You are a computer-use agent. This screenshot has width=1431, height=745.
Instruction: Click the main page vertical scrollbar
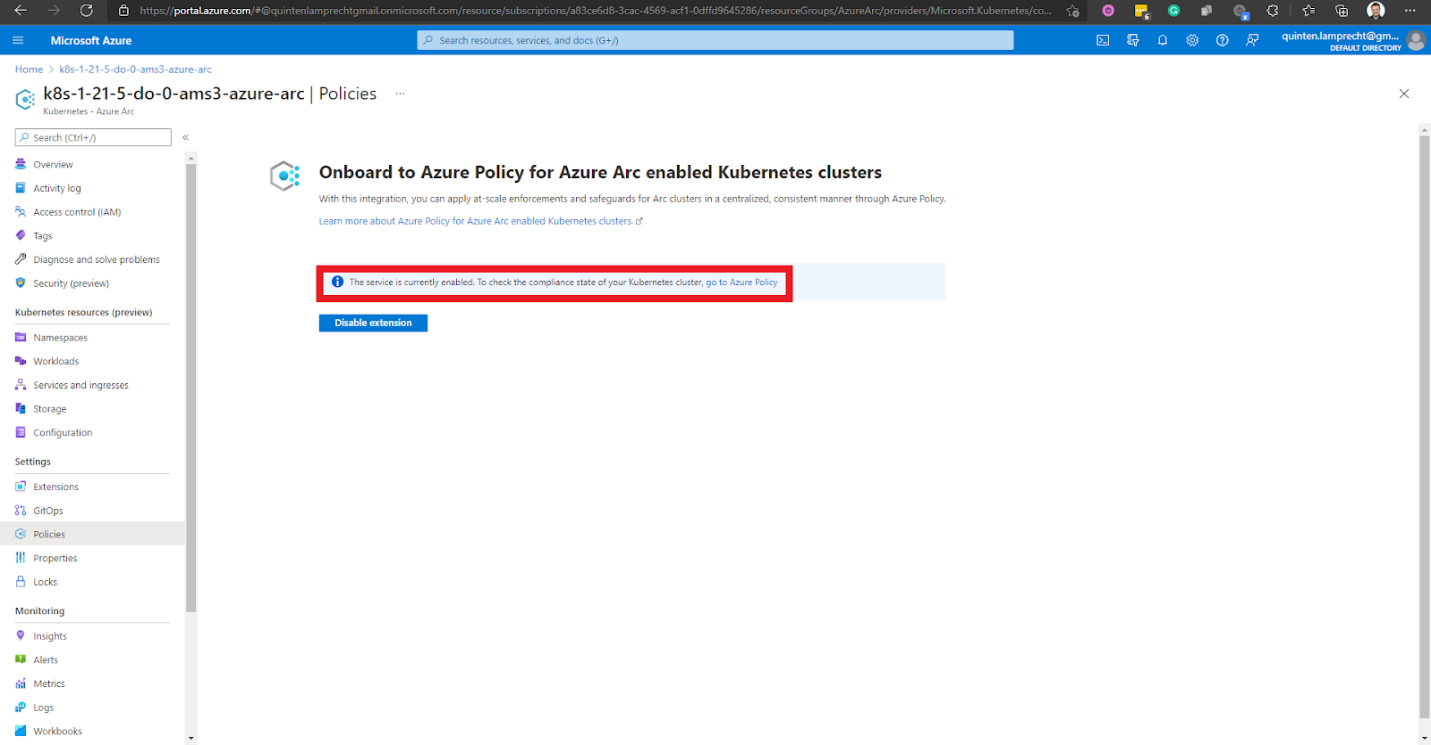pos(1424,425)
